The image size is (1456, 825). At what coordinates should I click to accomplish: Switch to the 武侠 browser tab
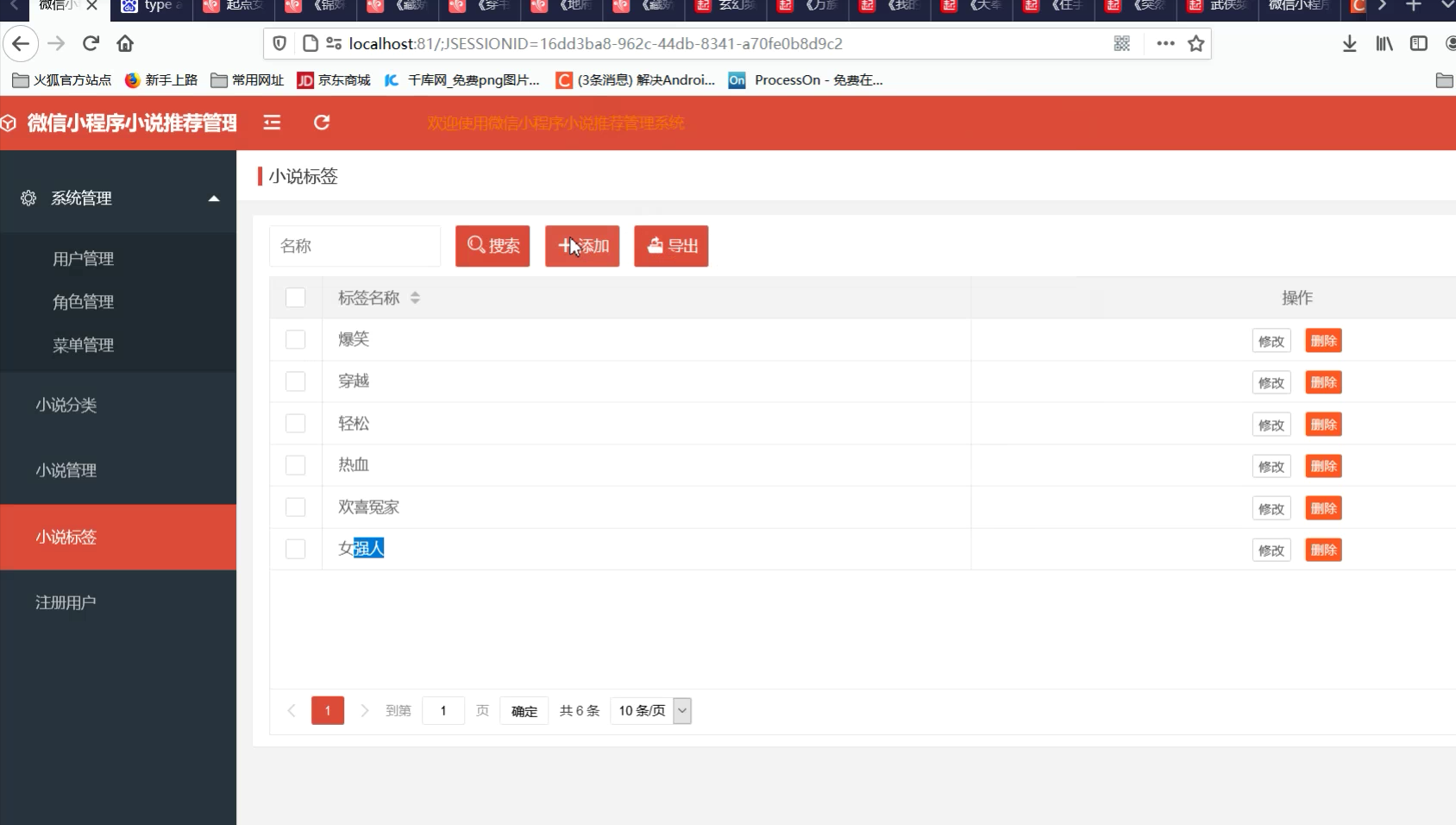(x=1218, y=6)
